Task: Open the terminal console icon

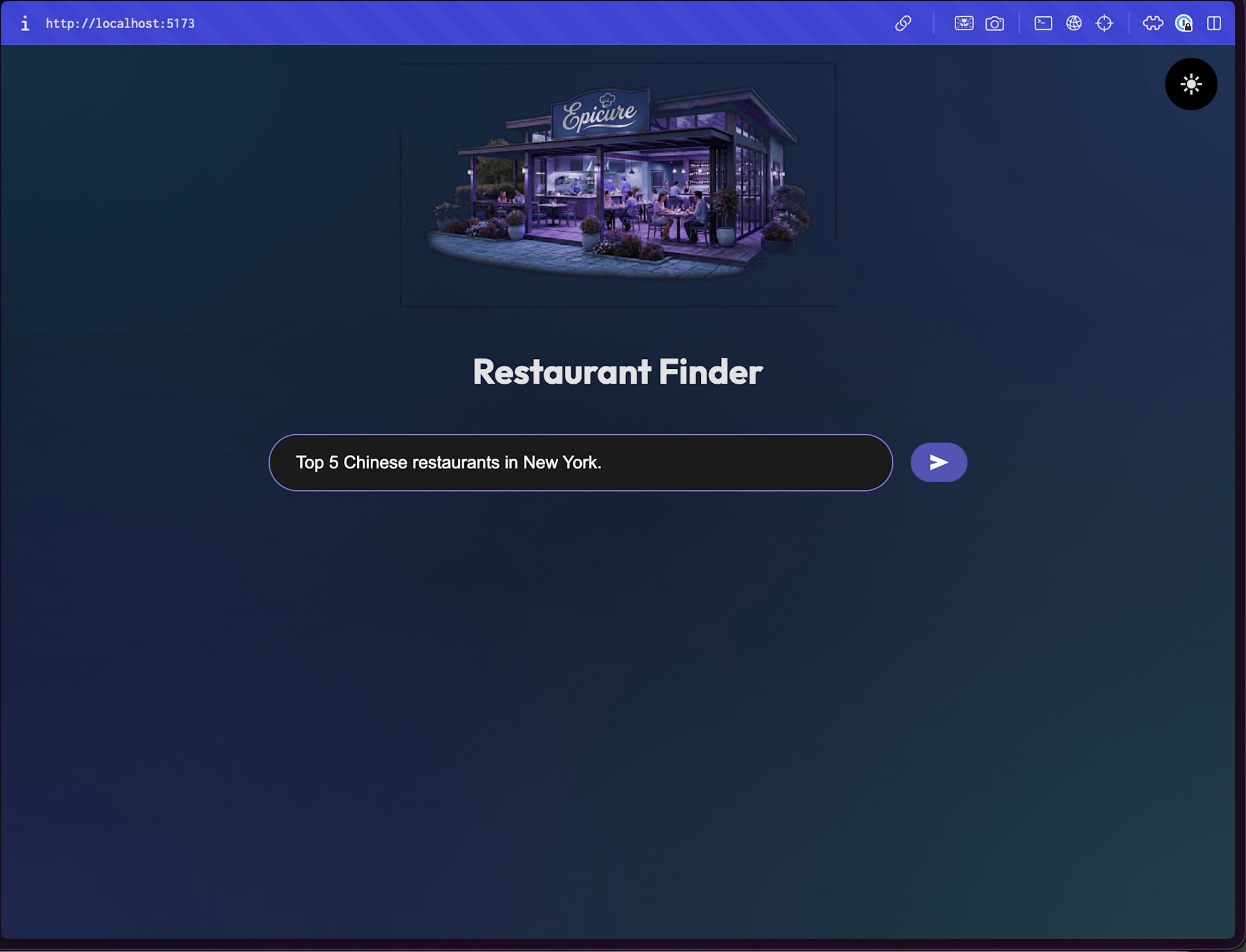Action: click(1043, 24)
